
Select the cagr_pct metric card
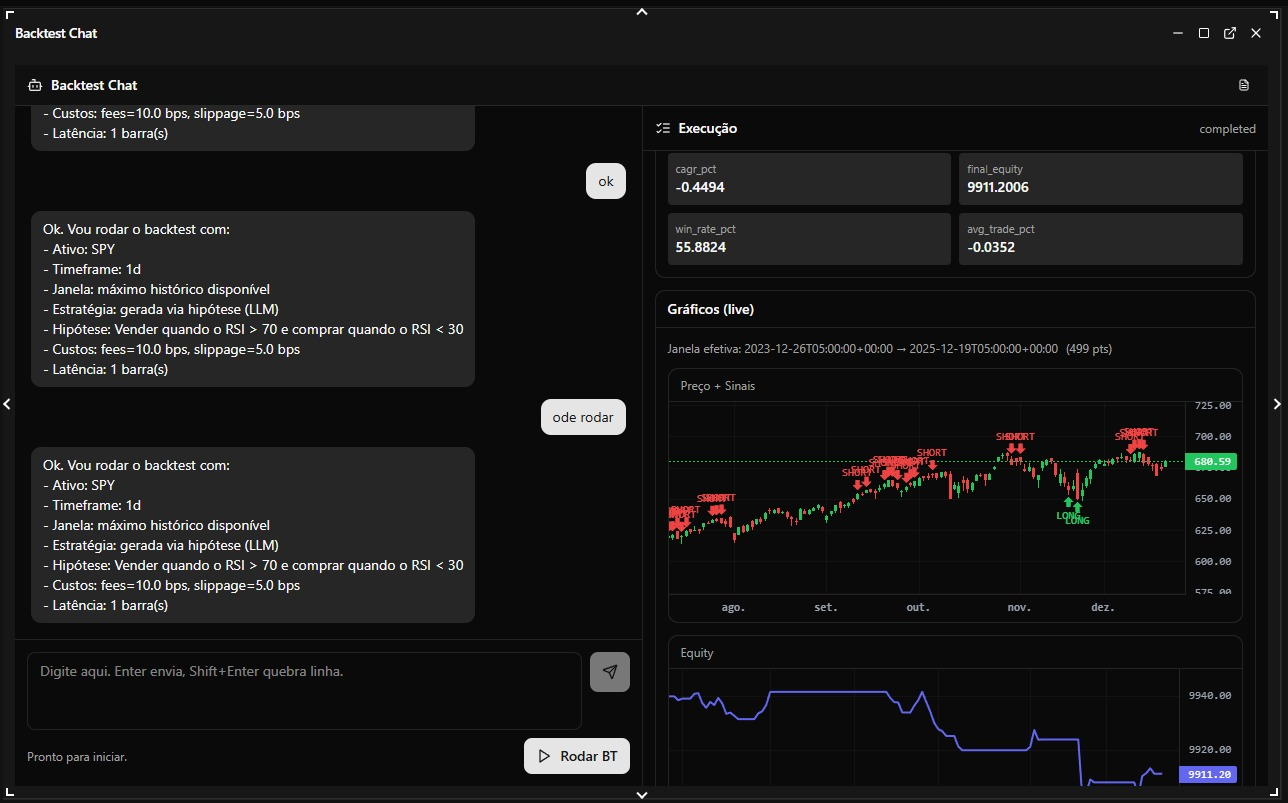(809, 179)
